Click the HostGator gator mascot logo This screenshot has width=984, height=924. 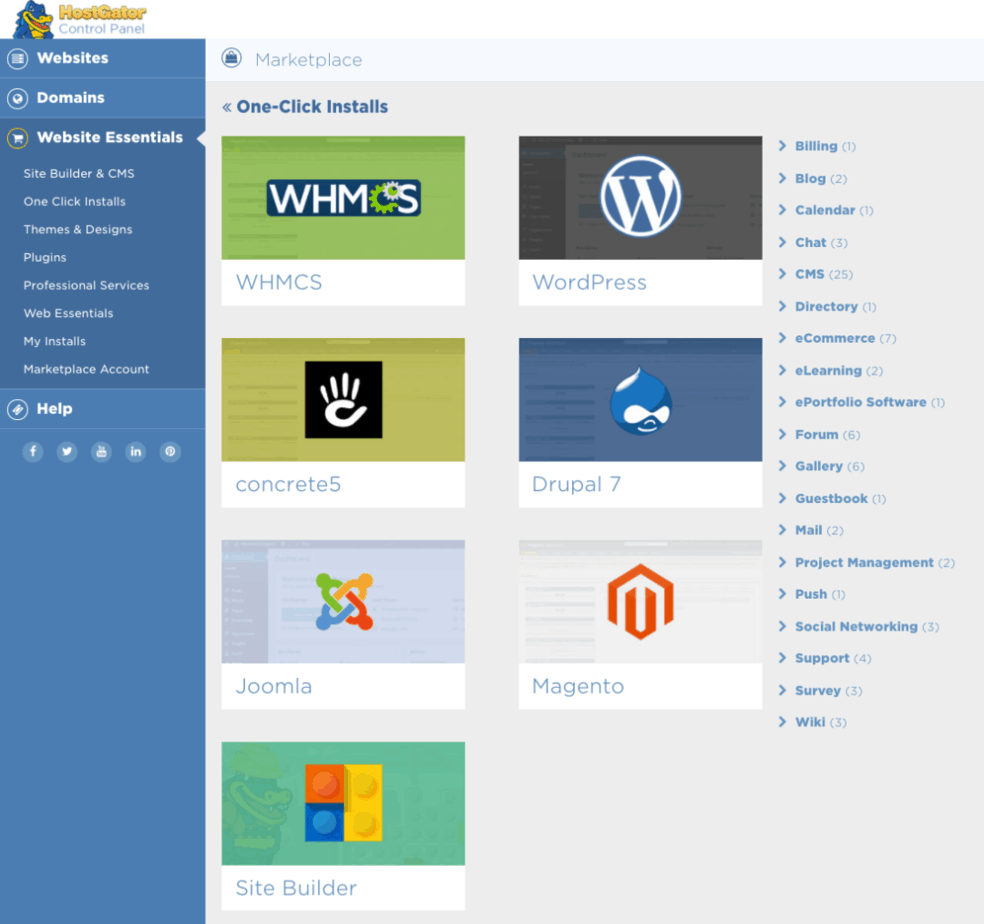(x=33, y=19)
